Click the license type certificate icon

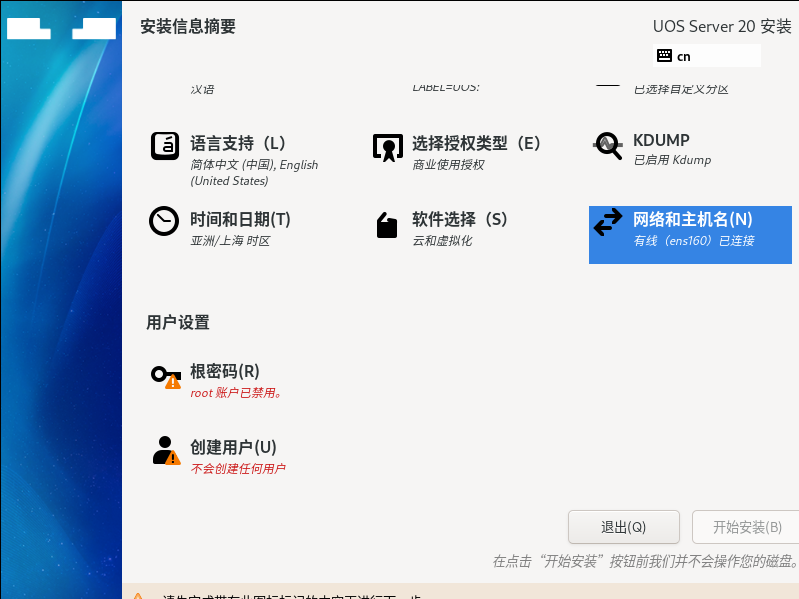[x=388, y=148]
